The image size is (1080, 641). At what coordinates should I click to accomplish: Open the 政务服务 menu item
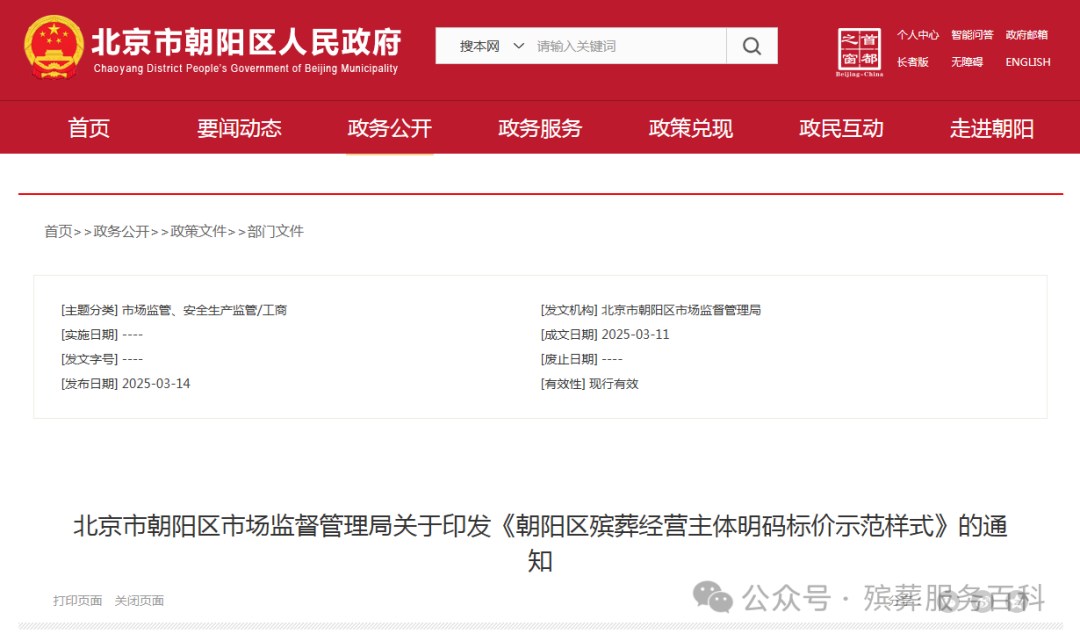(x=540, y=127)
